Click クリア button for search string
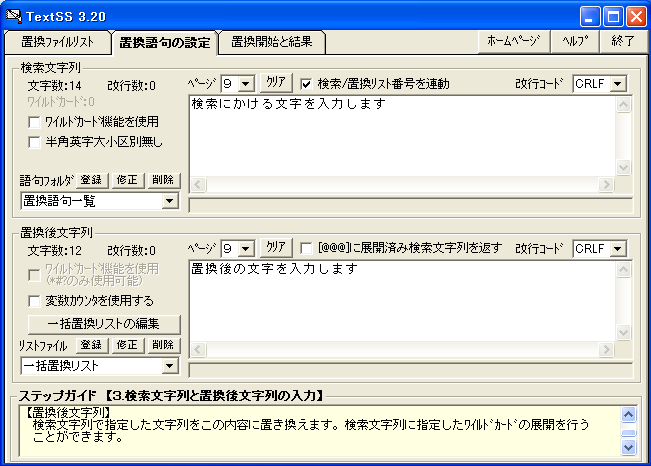The width and height of the screenshot is (651, 466). 276,83
